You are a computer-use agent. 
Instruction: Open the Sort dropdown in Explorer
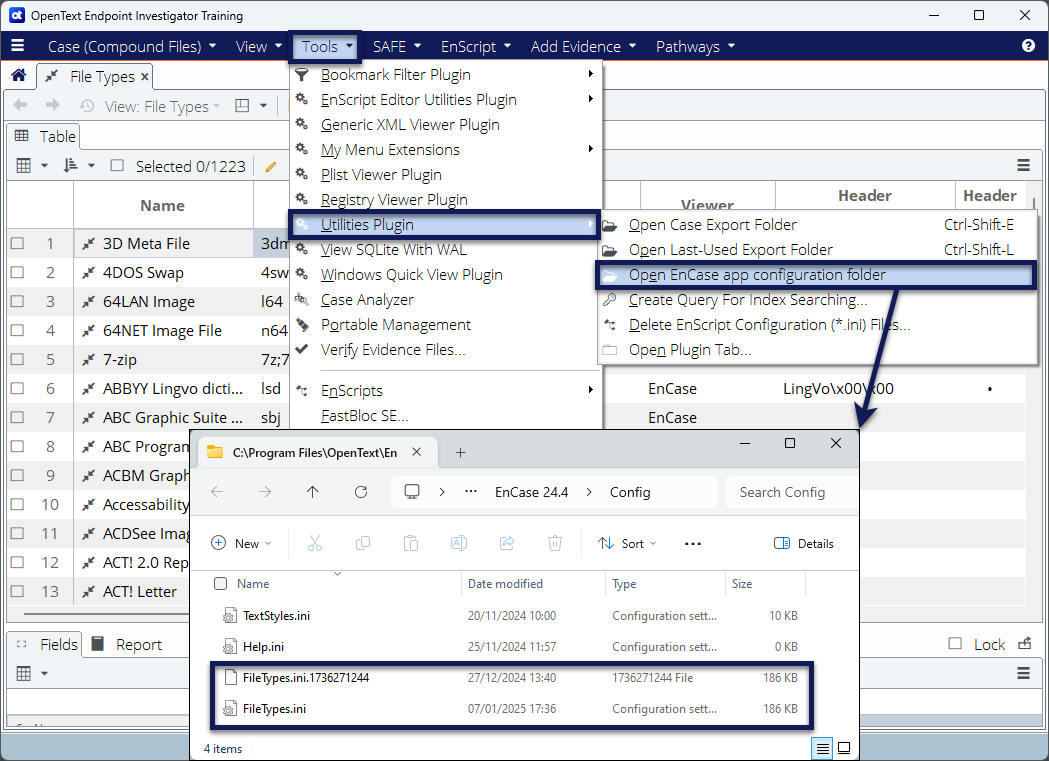[627, 544]
